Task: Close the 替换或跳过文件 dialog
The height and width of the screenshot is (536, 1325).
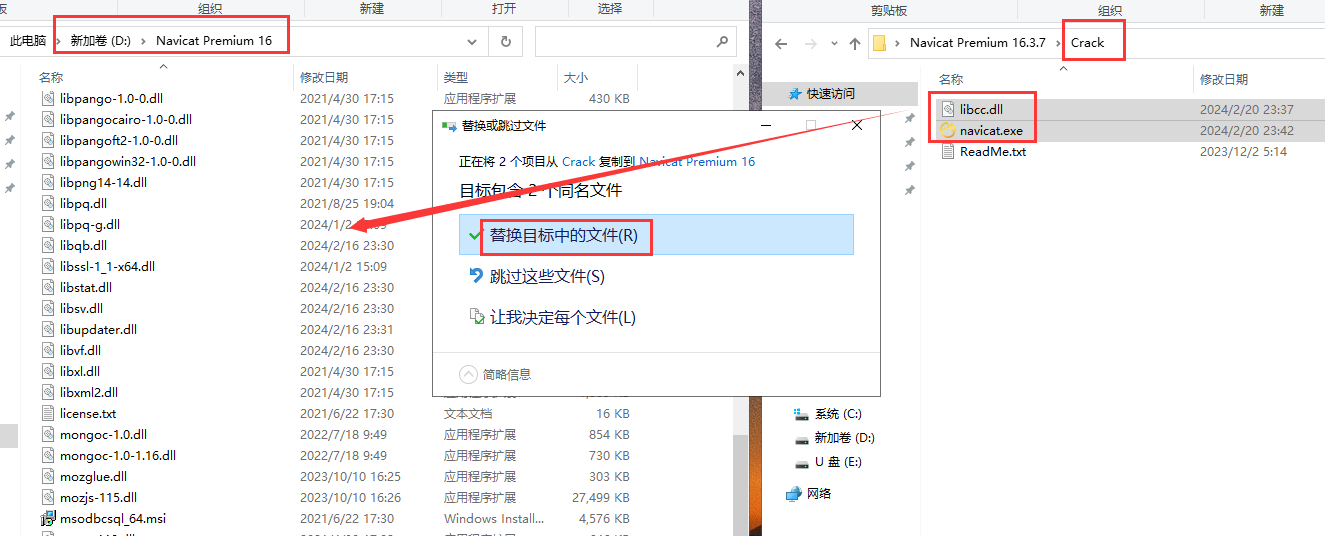Action: [x=857, y=126]
